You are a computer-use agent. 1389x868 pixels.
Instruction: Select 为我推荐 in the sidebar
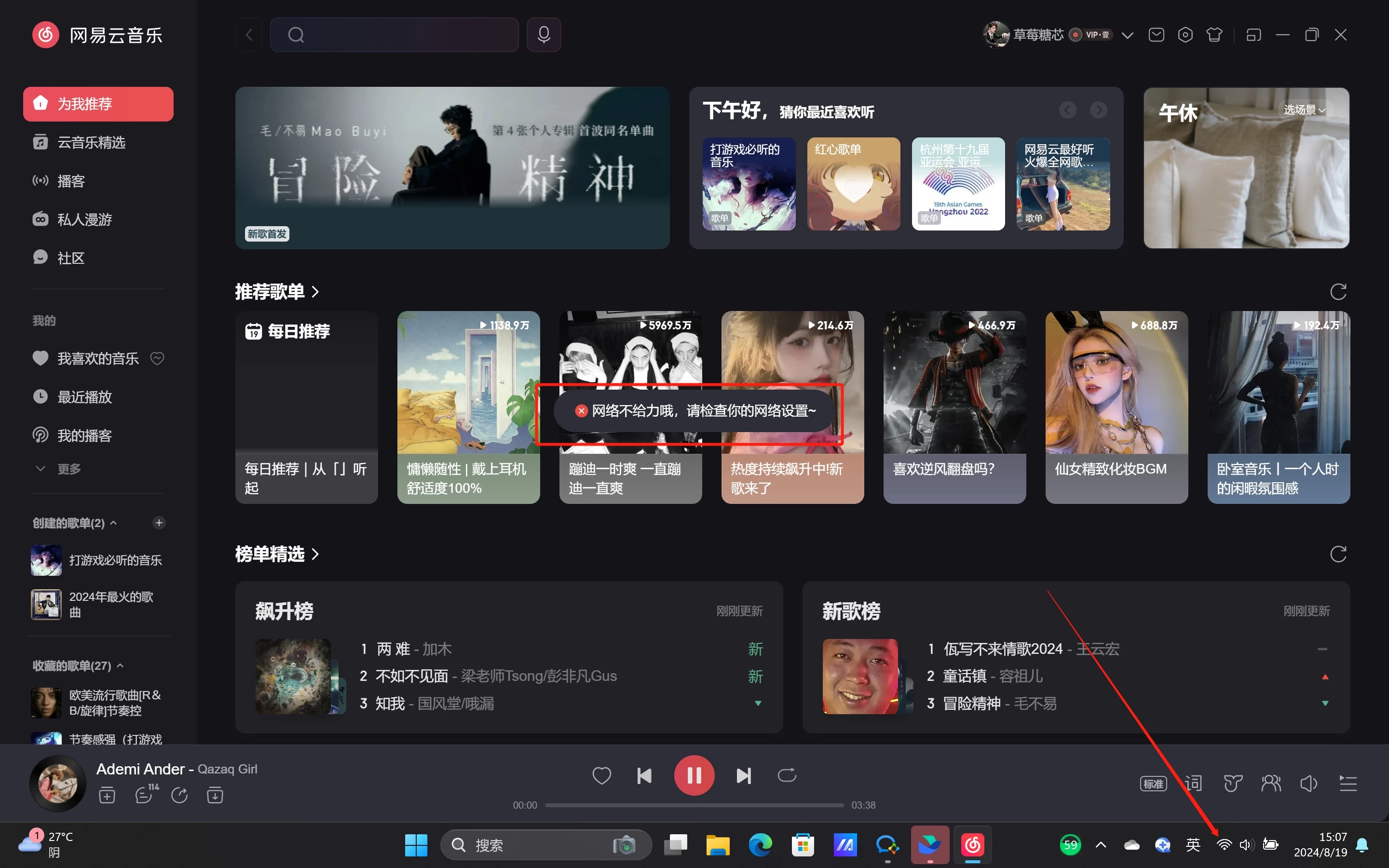click(x=98, y=104)
